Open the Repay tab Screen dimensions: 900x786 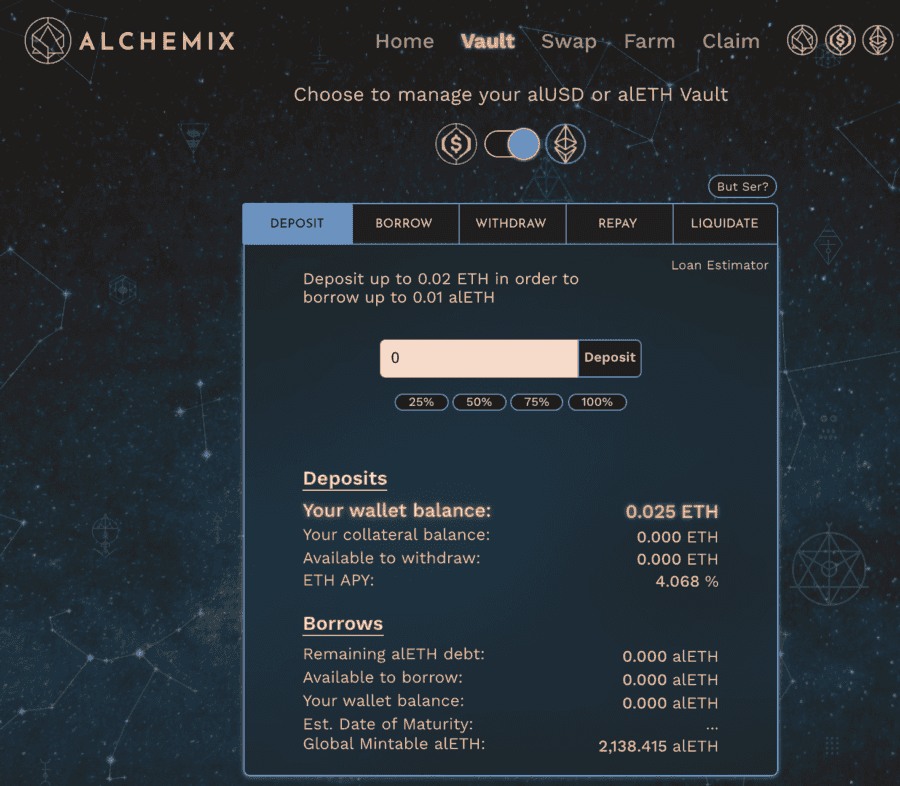(618, 223)
